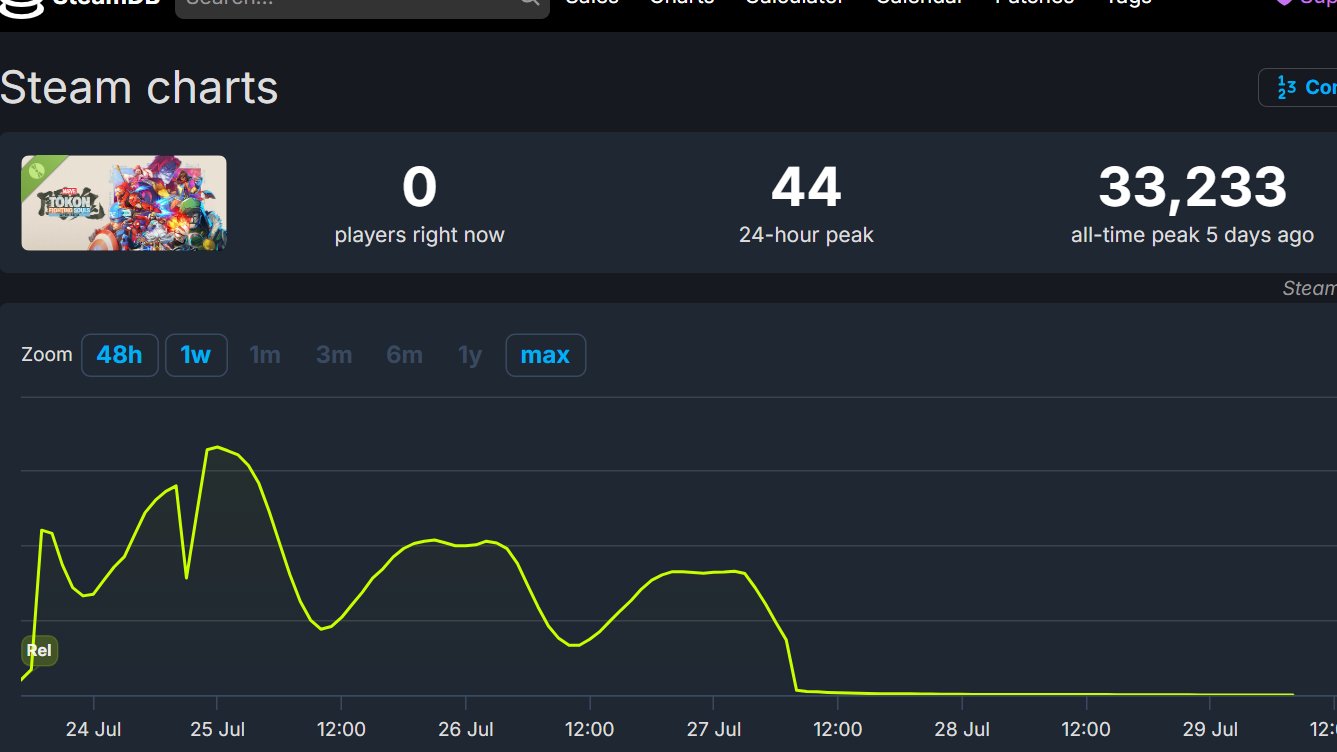Open the Marvel Tokon game thumbnail

[x=124, y=203]
